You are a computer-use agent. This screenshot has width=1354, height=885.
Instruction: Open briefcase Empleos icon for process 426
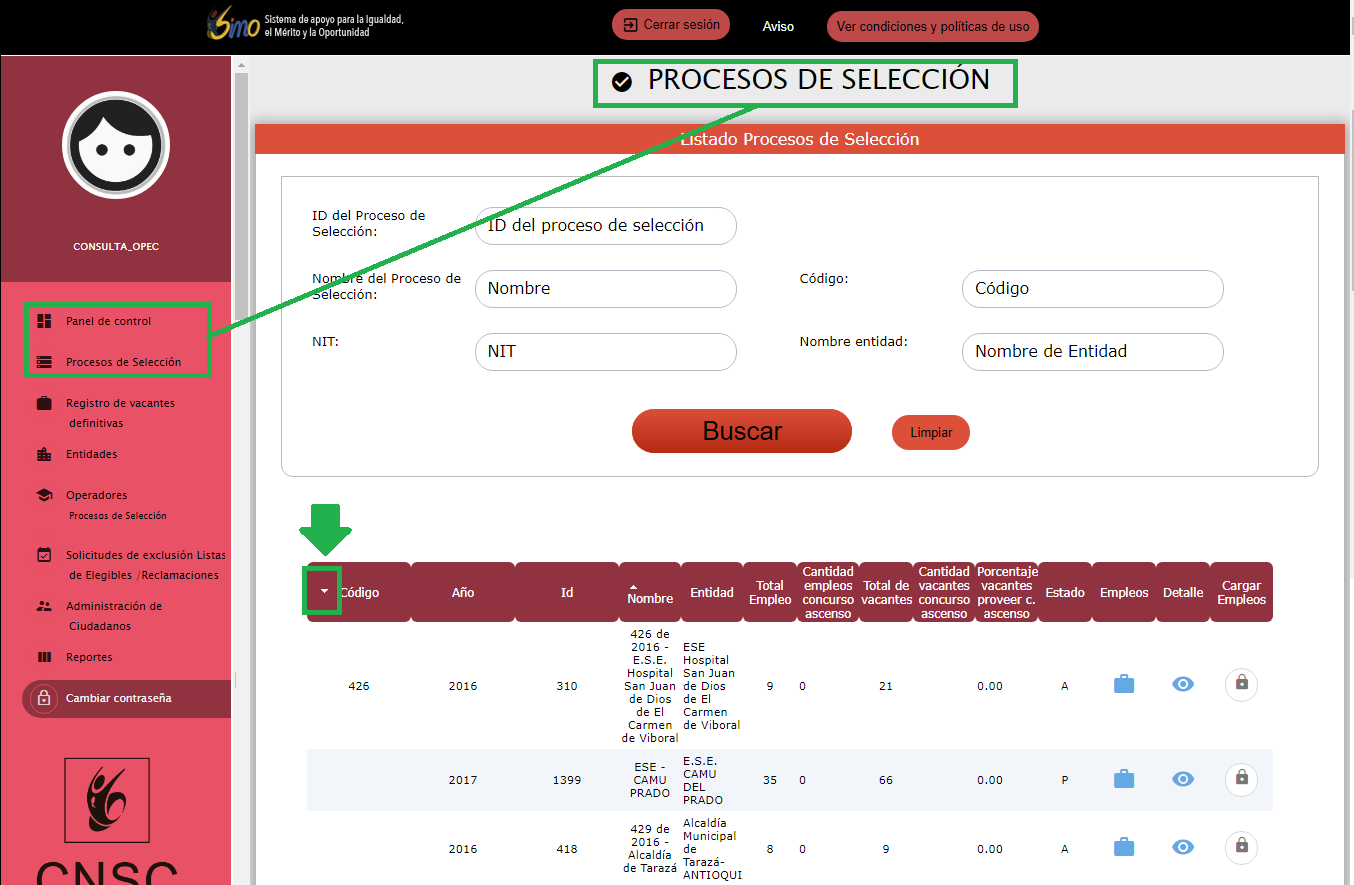[1124, 685]
